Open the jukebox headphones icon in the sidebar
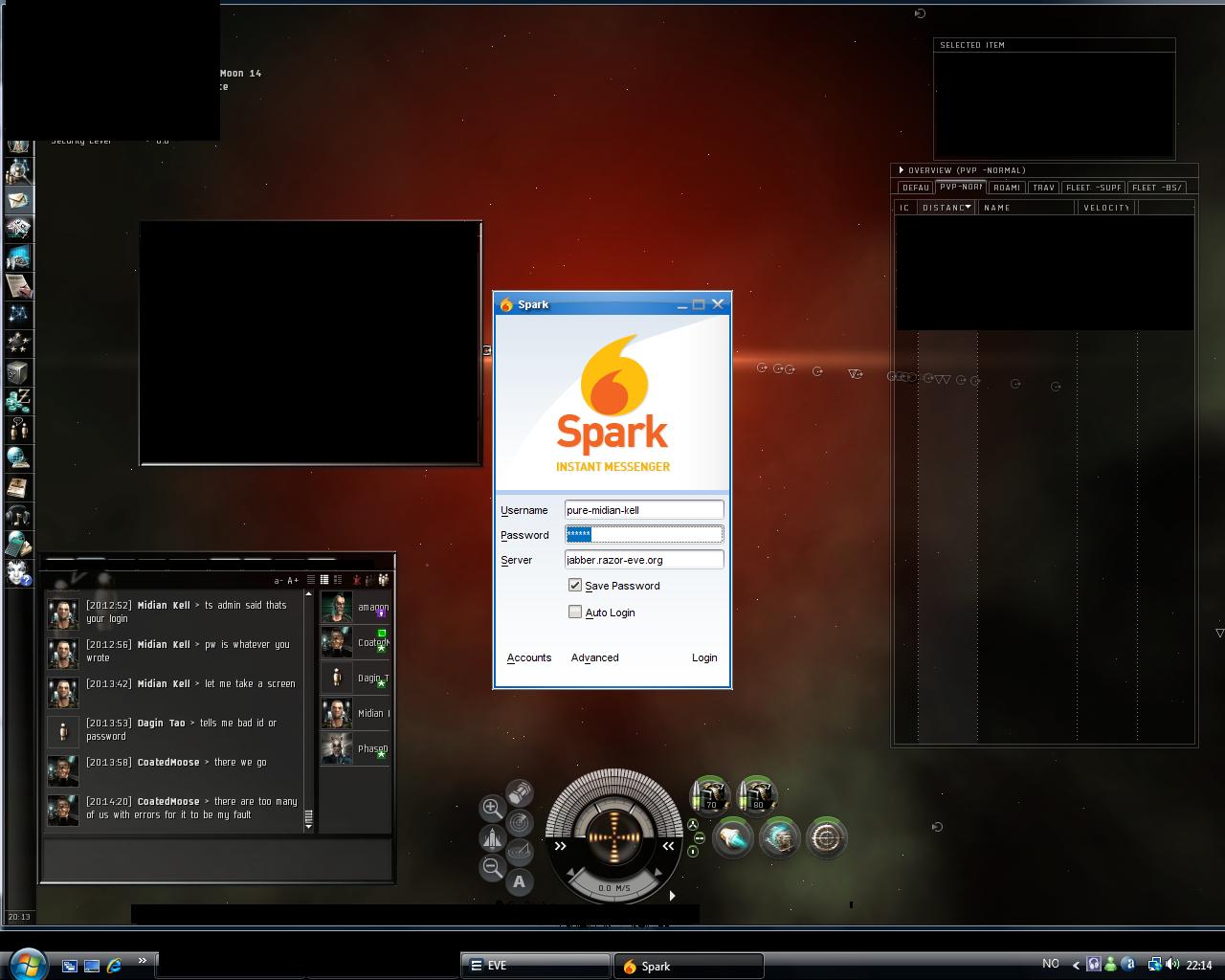The width and height of the screenshot is (1225, 980). (18, 516)
